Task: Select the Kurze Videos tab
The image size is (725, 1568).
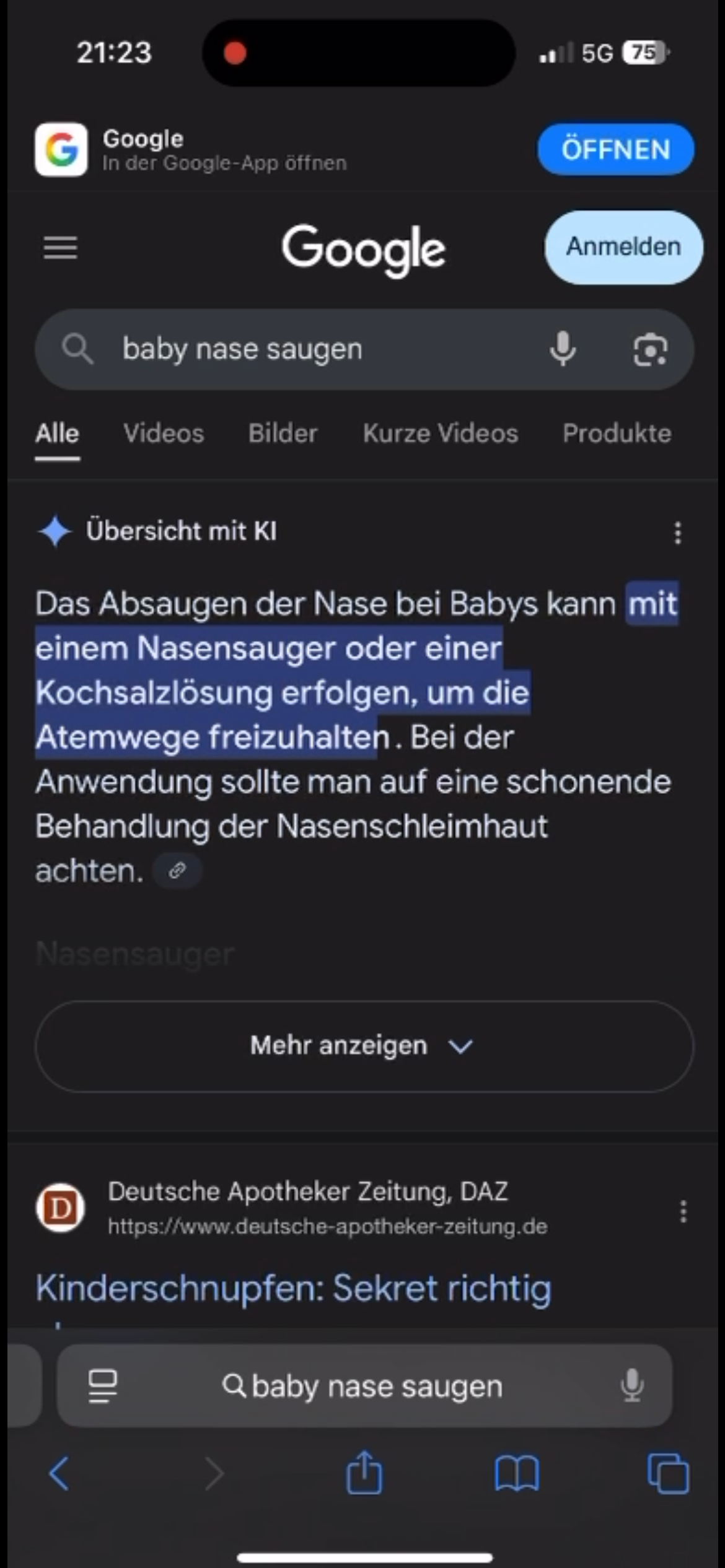Action: [x=441, y=433]
